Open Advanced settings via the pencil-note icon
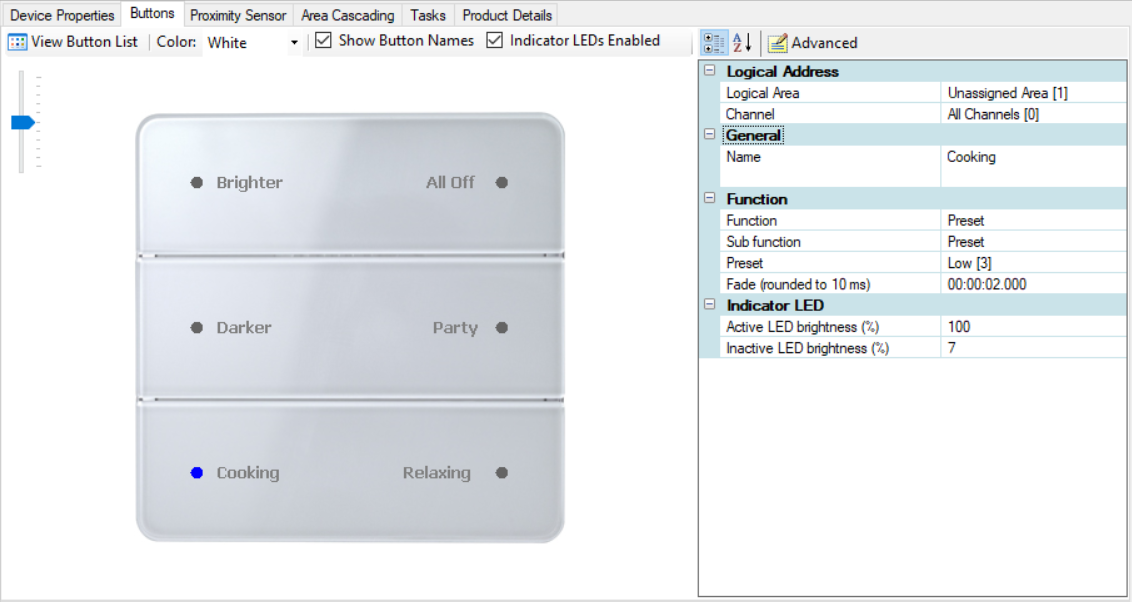Viewport: 1132px width, 602px height. point(778,42)
